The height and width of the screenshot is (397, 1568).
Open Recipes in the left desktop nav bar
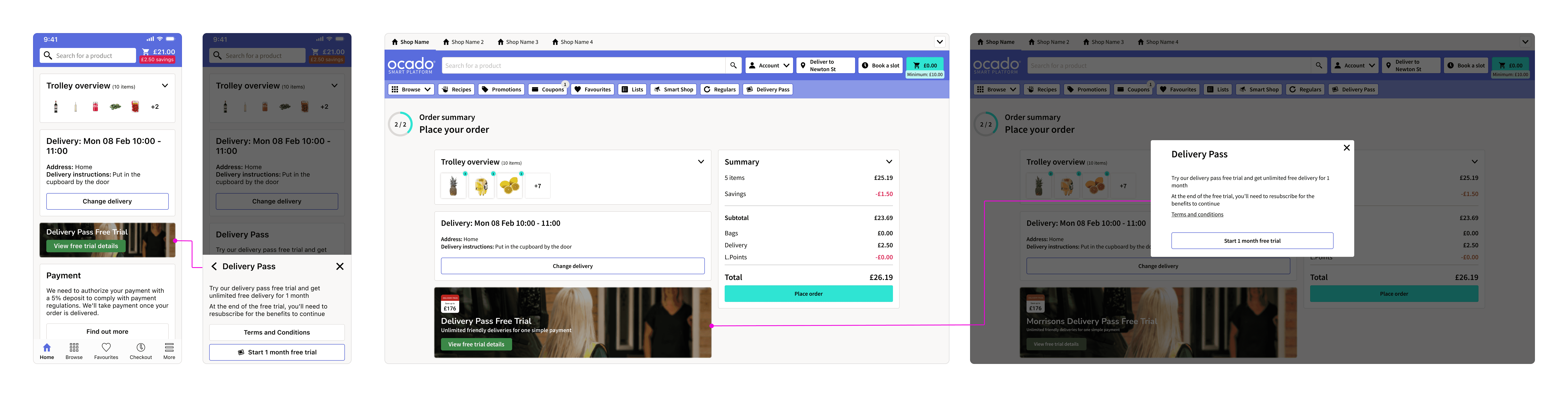(457, 90)
